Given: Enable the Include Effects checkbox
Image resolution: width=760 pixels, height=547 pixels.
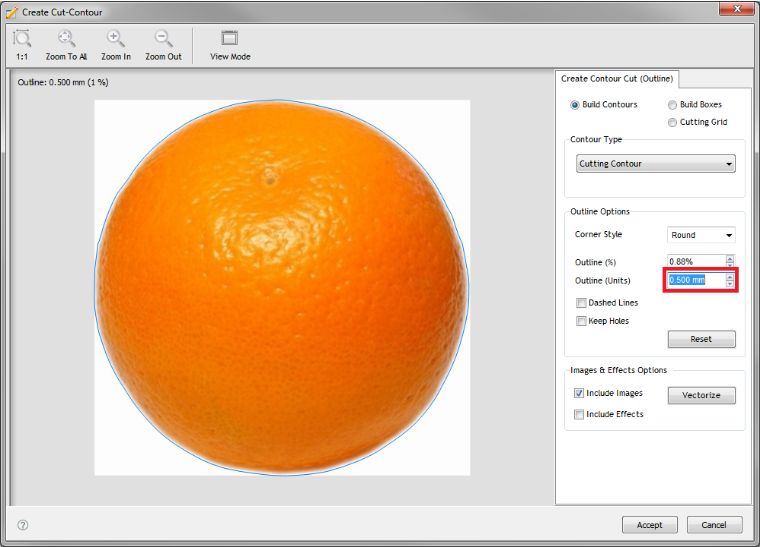Looking at the screenshot, I should [x=579, y=414].
